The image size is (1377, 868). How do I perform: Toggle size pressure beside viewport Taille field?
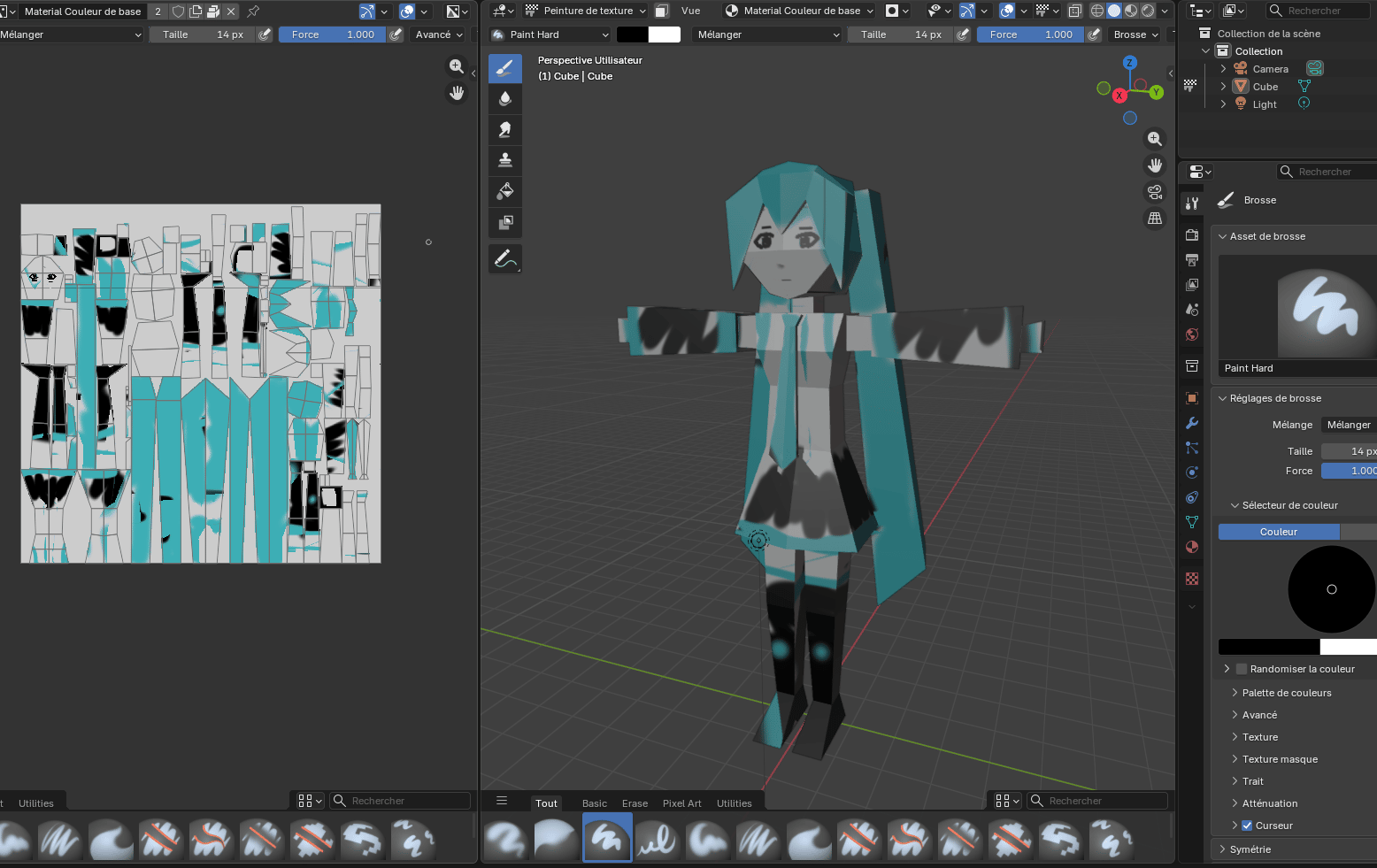click(963, 35)
